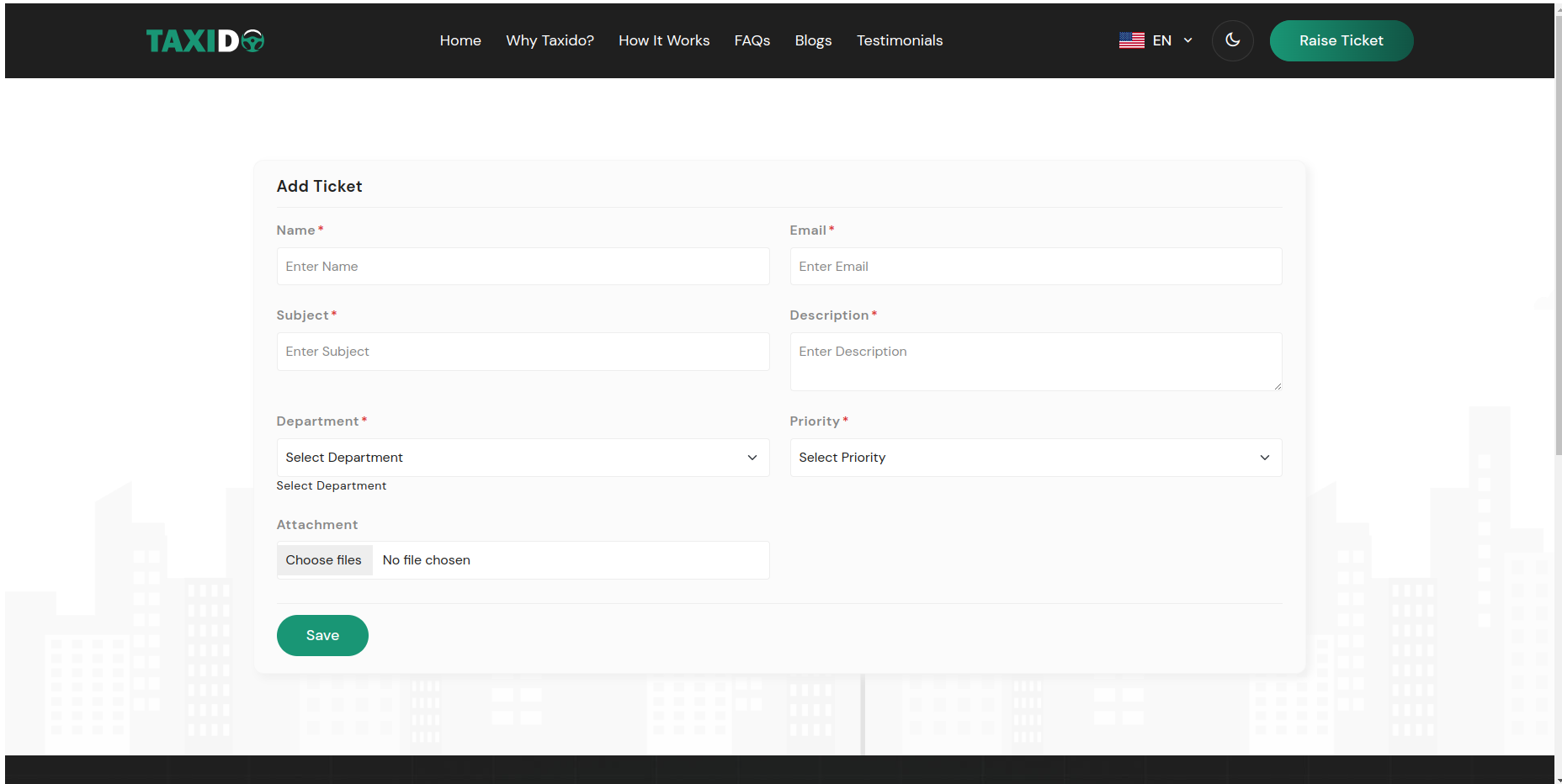The width and height of the screenshot is (1562, 784).
Task: Click the Choose files button
Action: (x=324, y=560)
